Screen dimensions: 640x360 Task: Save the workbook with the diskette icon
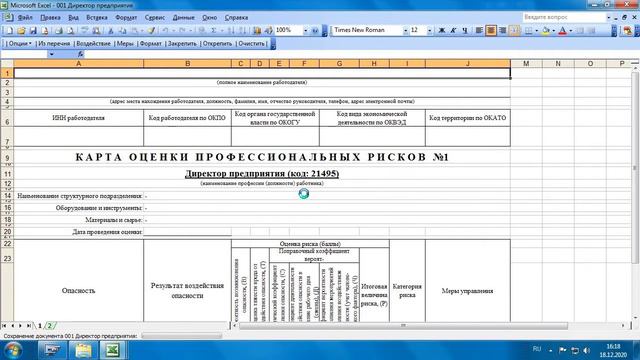33,31
